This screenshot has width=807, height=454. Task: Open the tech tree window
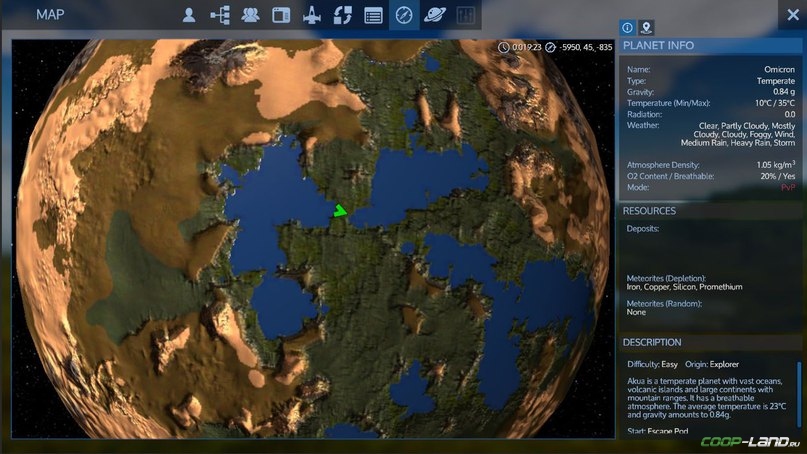click(x=220, y=15)
